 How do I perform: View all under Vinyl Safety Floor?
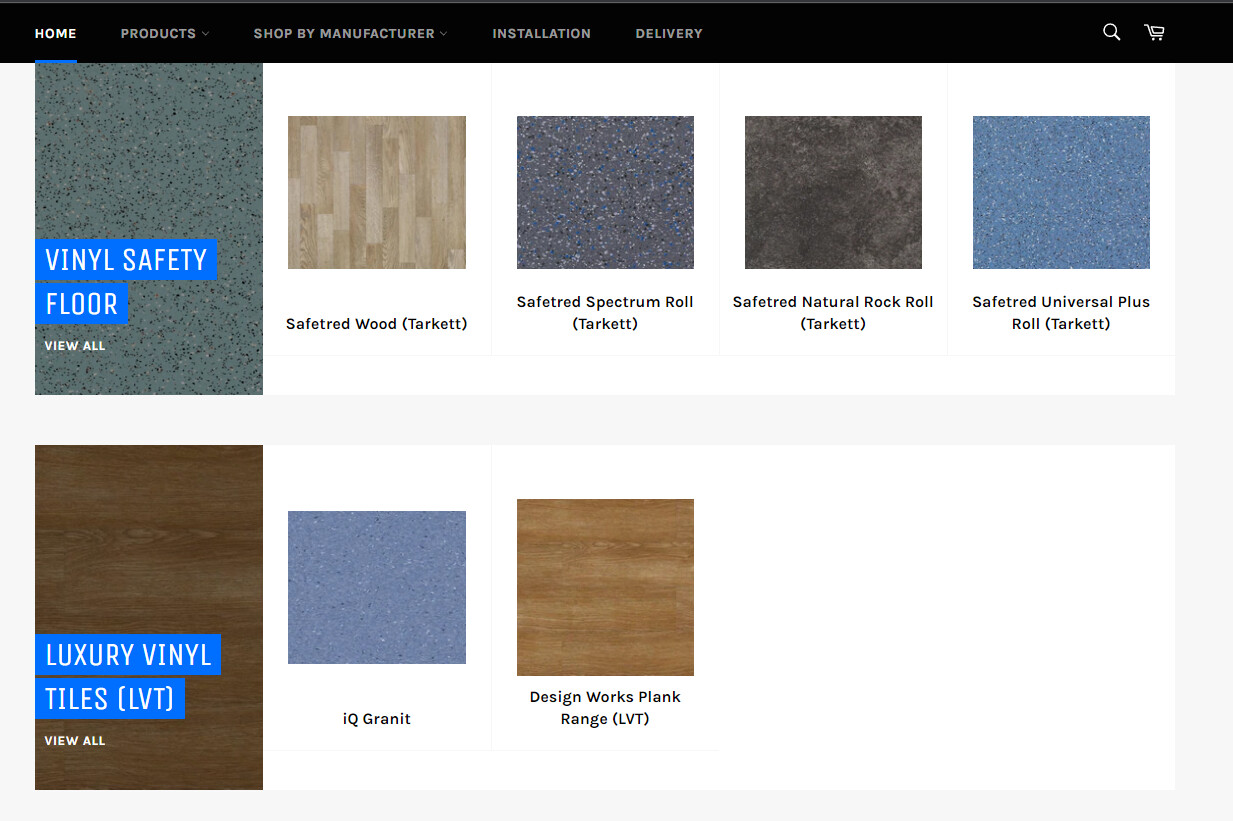coord(74,346)
